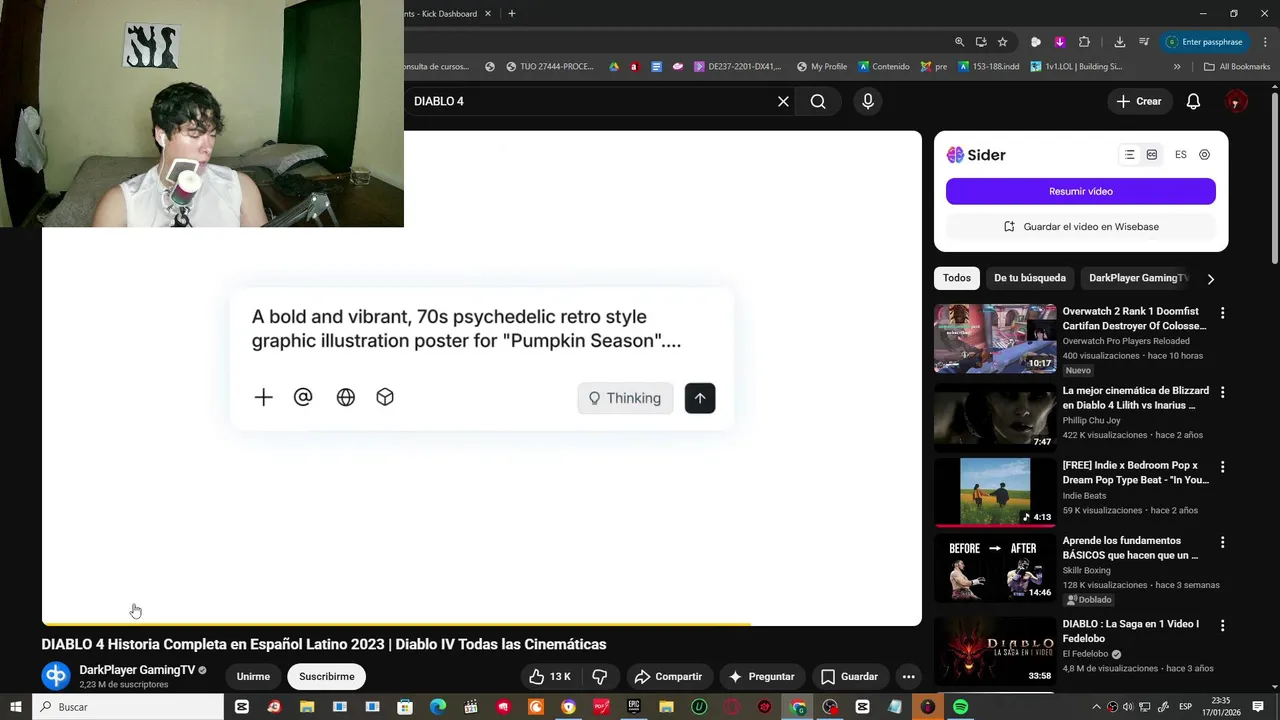The height and width of the screenshot is (720, 1280).
Task: Open YouTube notifications bell
Action: coord(1193,101)
